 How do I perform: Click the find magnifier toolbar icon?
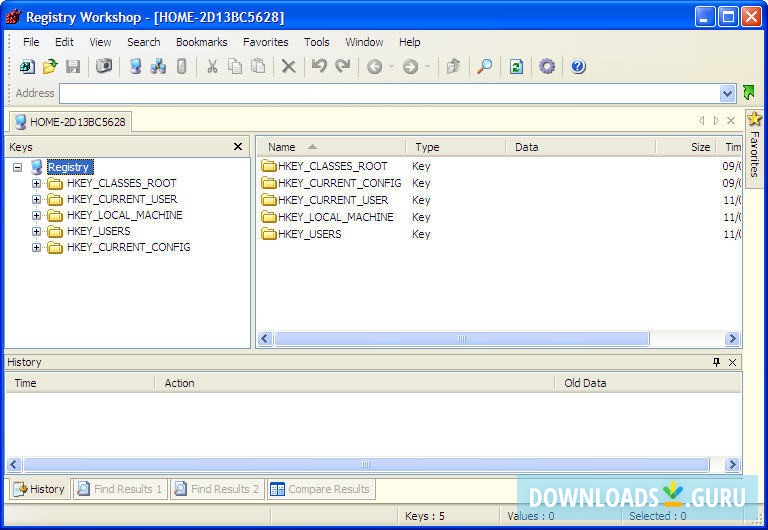(484, 66)
